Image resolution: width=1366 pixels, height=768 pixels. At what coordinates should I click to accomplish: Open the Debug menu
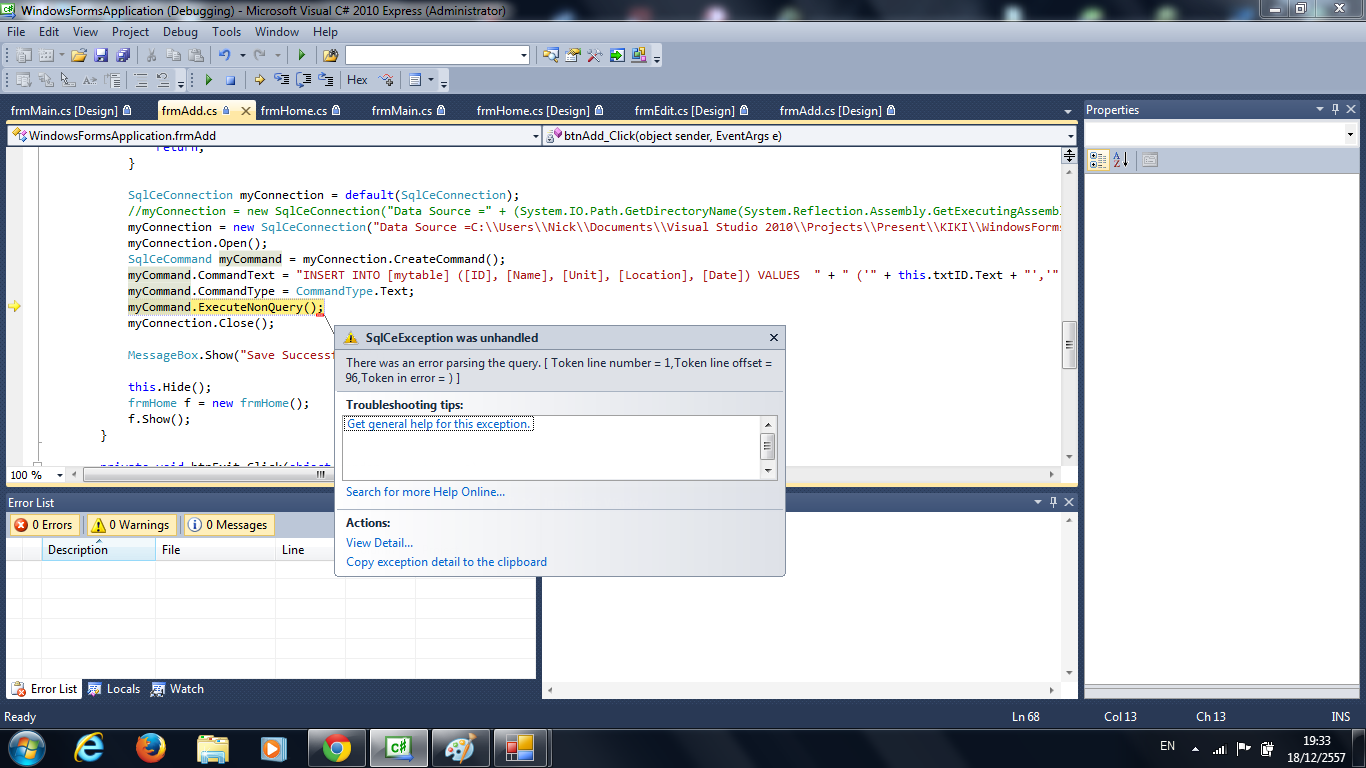click(x=180, y=32)
